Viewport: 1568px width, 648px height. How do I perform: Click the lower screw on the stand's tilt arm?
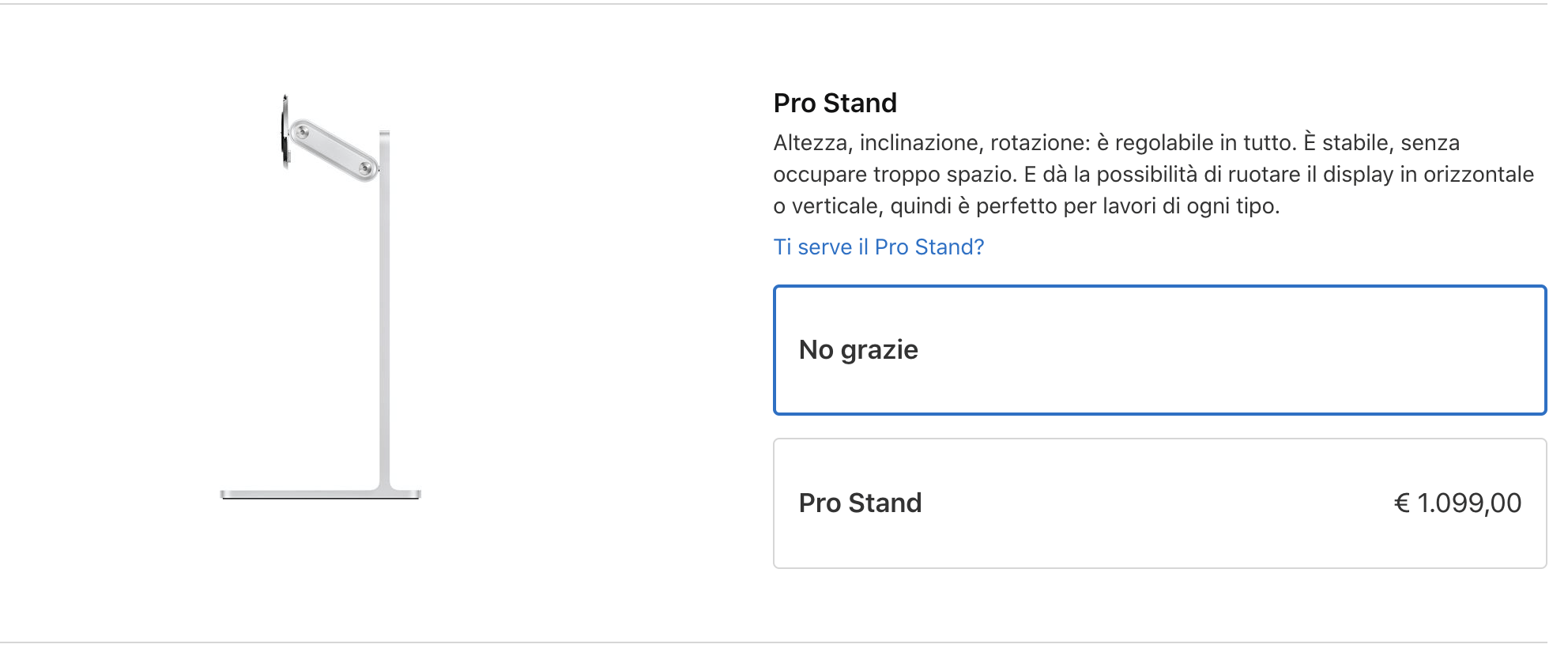pos(365,168)
